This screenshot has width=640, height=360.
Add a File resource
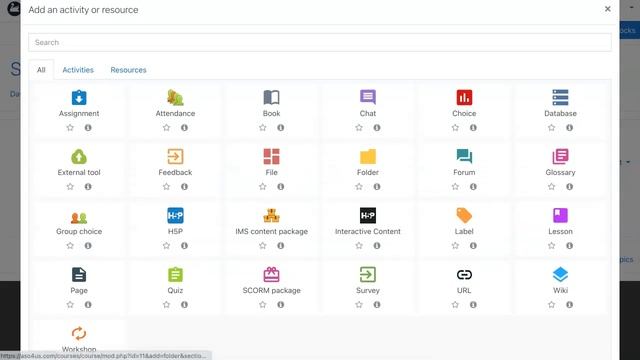tap(271, 156)
